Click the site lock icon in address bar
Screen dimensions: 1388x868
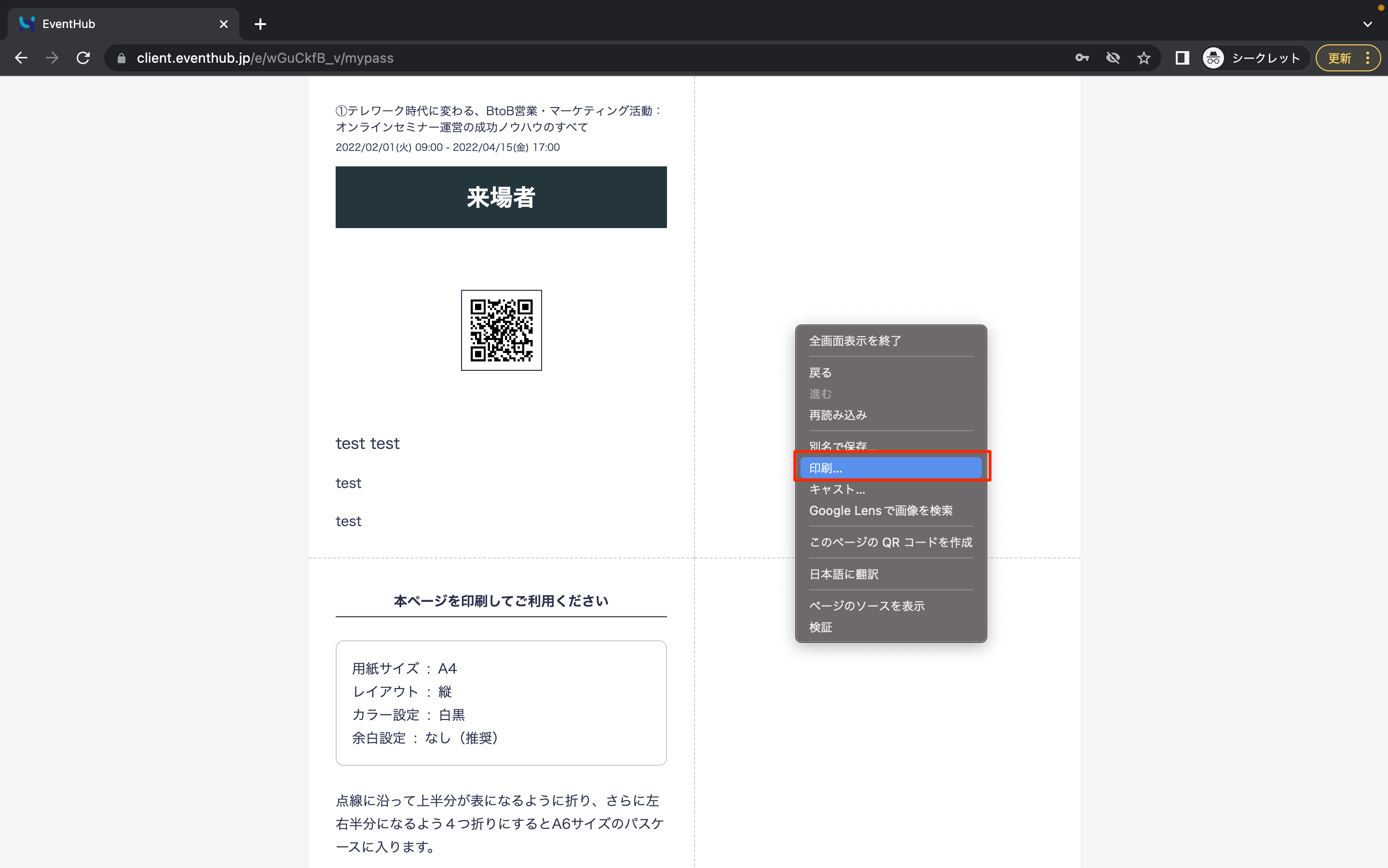121,58
